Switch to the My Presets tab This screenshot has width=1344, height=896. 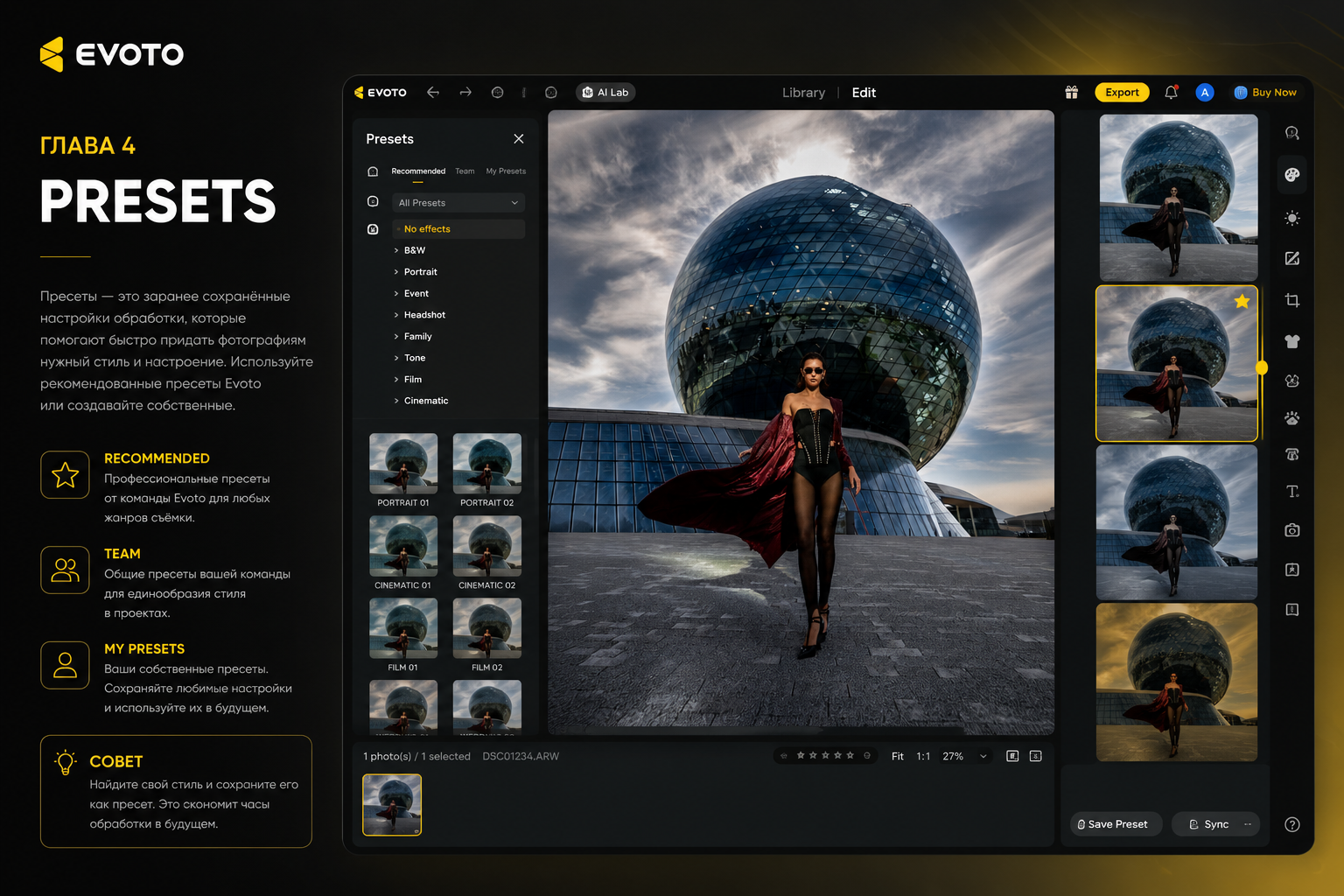[x=506, y=171]
